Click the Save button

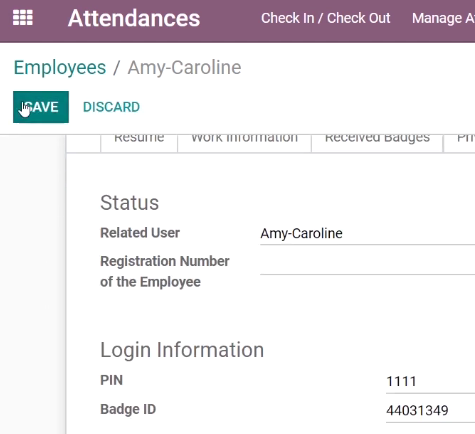[41, 107]
